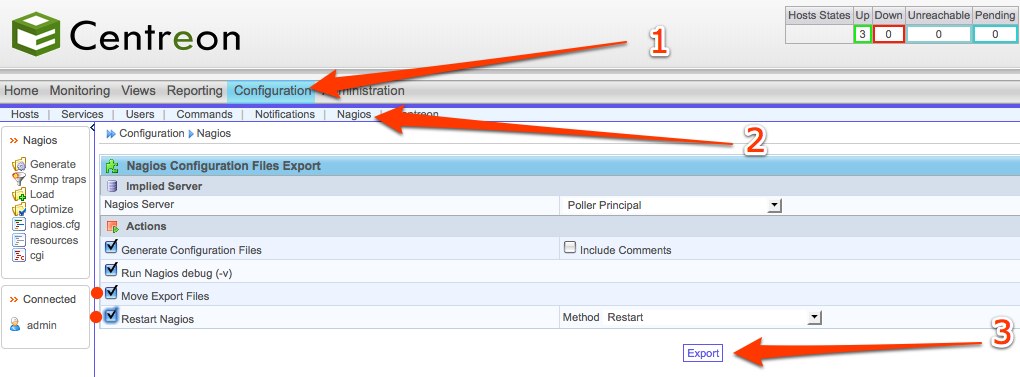Open the Nagios Server Poller Principal dropdown
Screen dimensions: 1020x377
click(673, 205)
